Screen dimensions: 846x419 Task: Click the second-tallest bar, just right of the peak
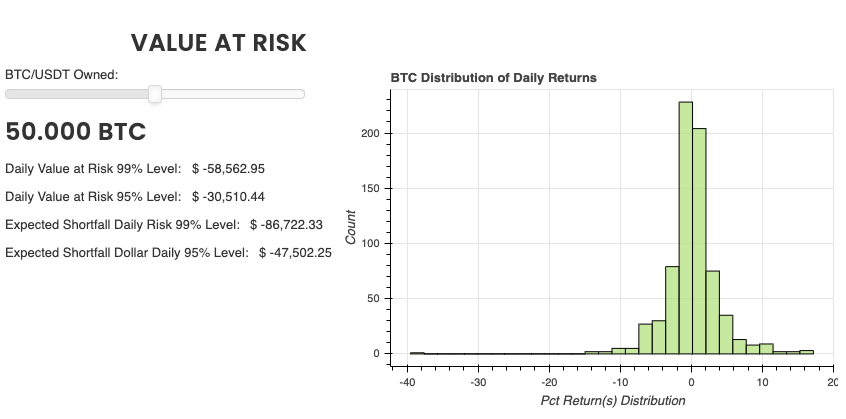[x=699, y=241]
